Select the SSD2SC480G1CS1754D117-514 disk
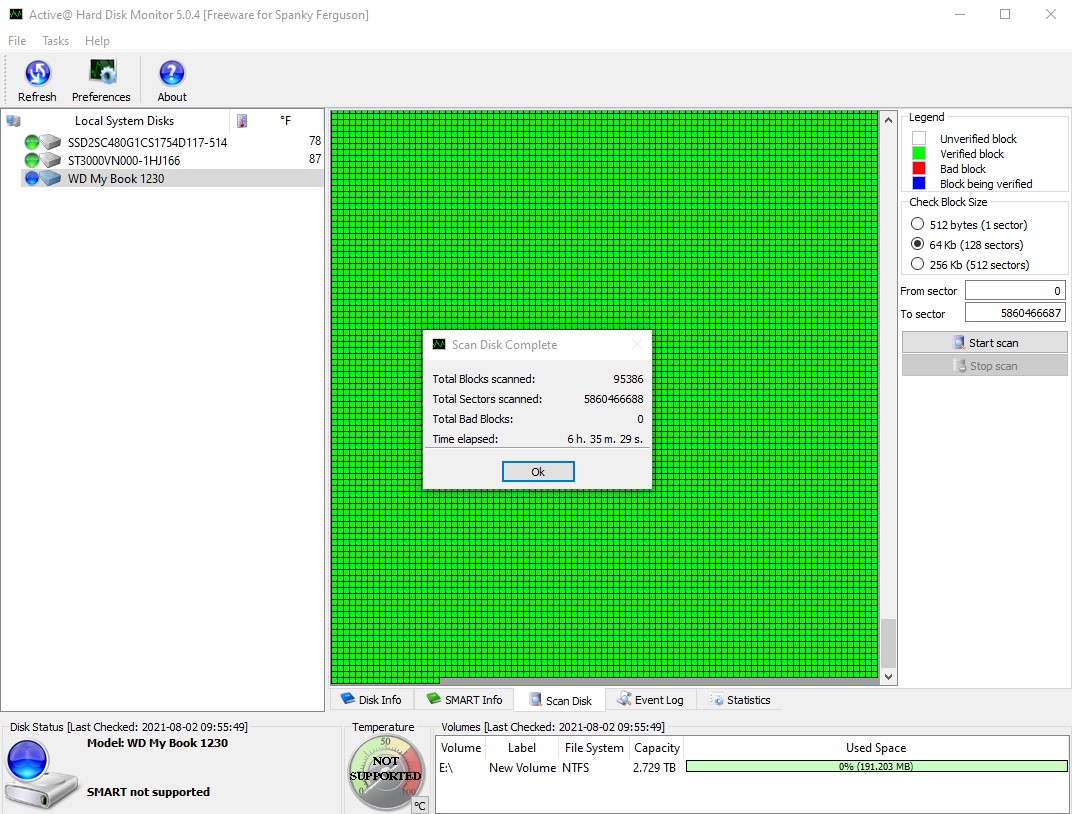 [147, 143]
